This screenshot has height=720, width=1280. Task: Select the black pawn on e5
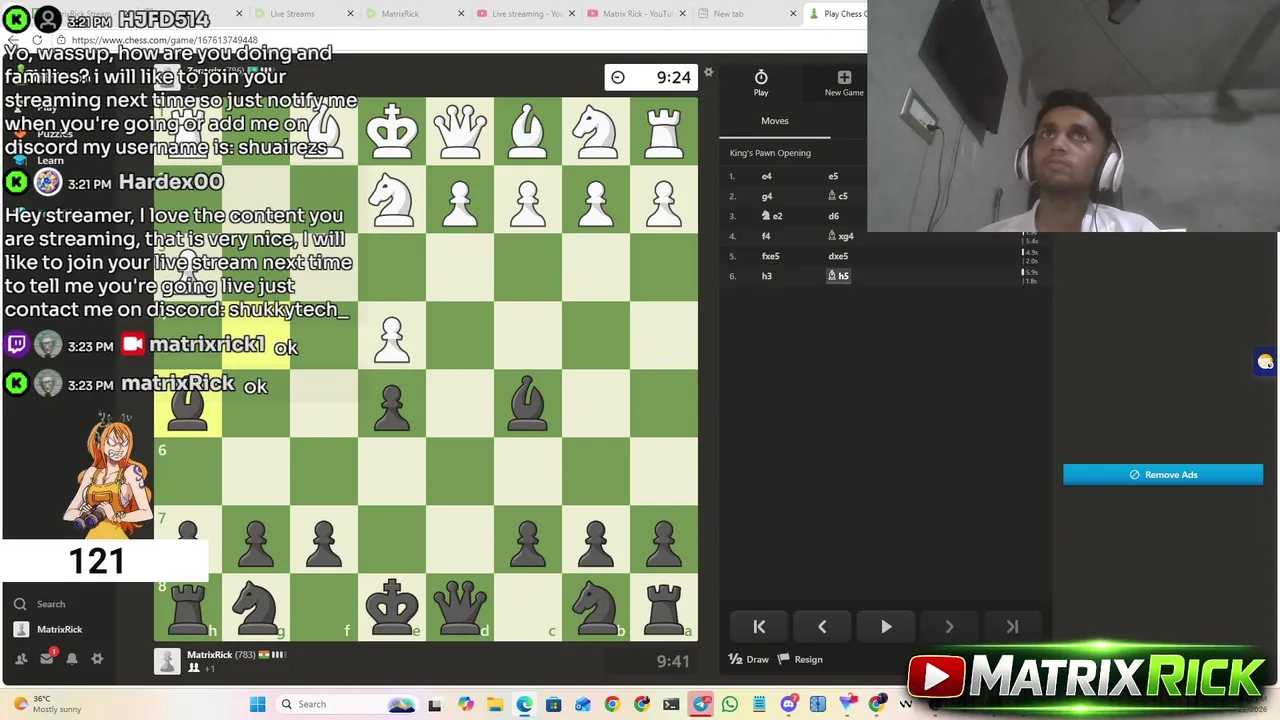pos(392,404)
